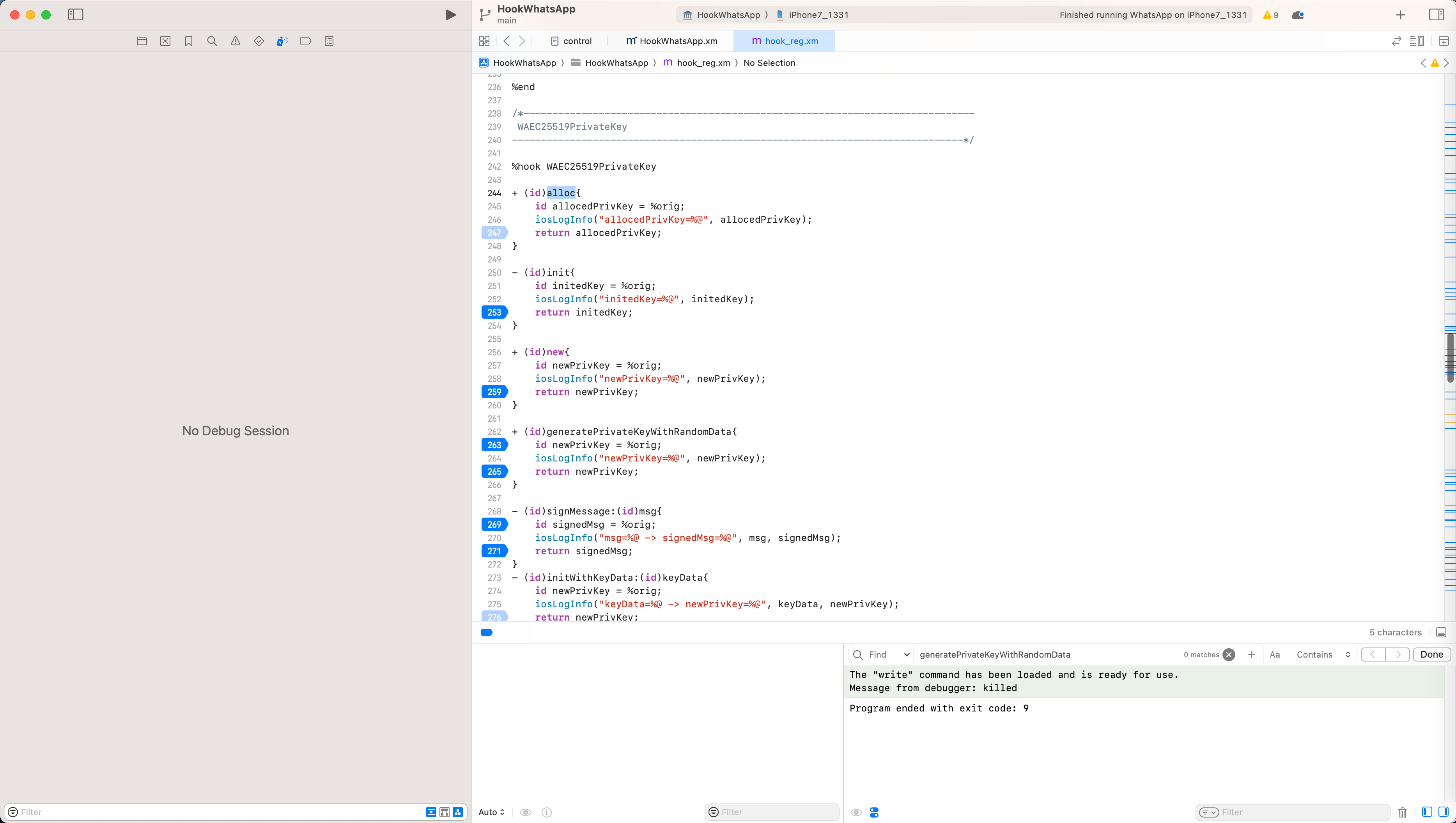Choose the iPhone7_1331 run destination
Image resolution: width=1456 pixels, height=823 pixels.
click(x=812, y=15)
